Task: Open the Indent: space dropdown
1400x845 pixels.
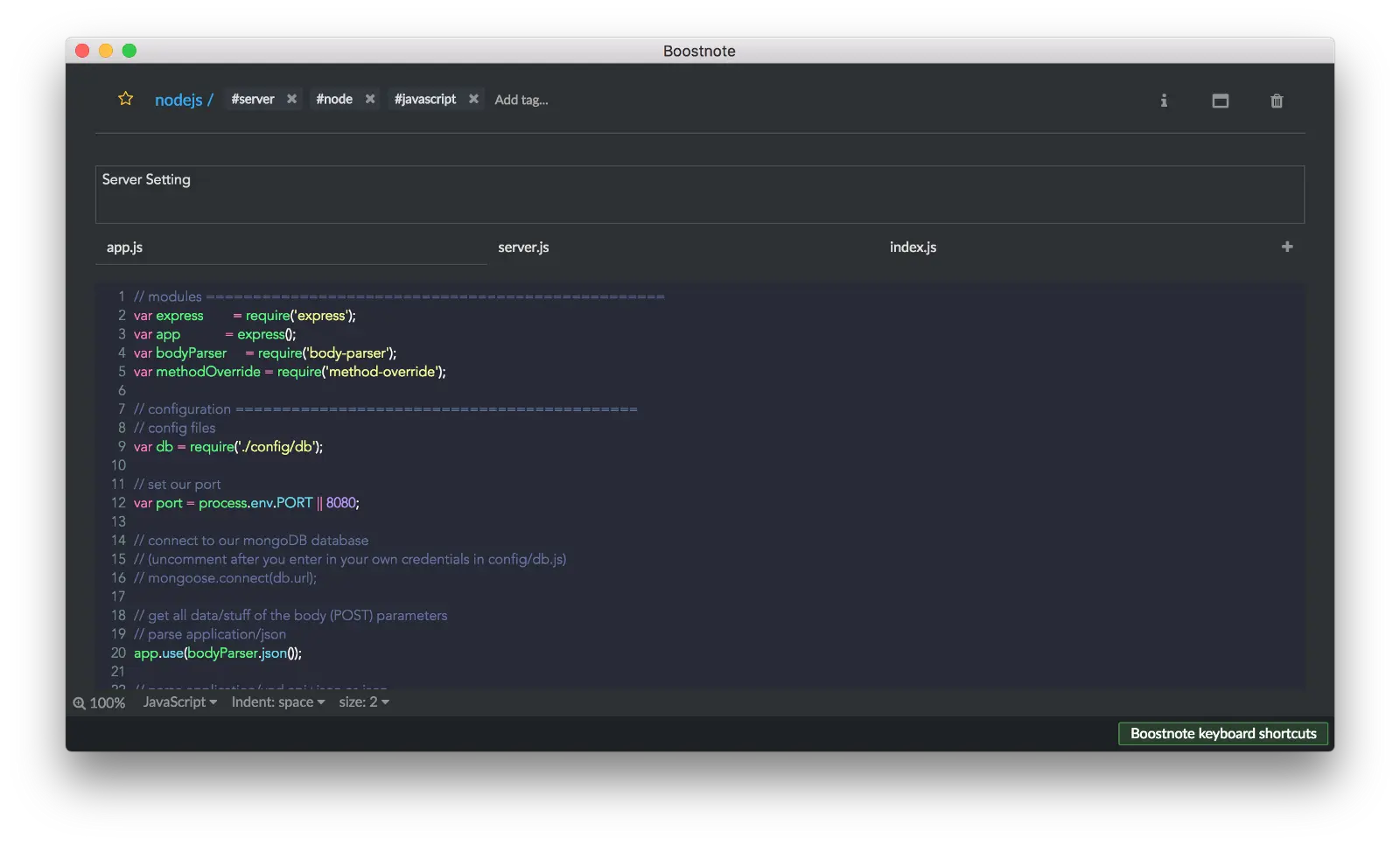Action: click(278, 702)
